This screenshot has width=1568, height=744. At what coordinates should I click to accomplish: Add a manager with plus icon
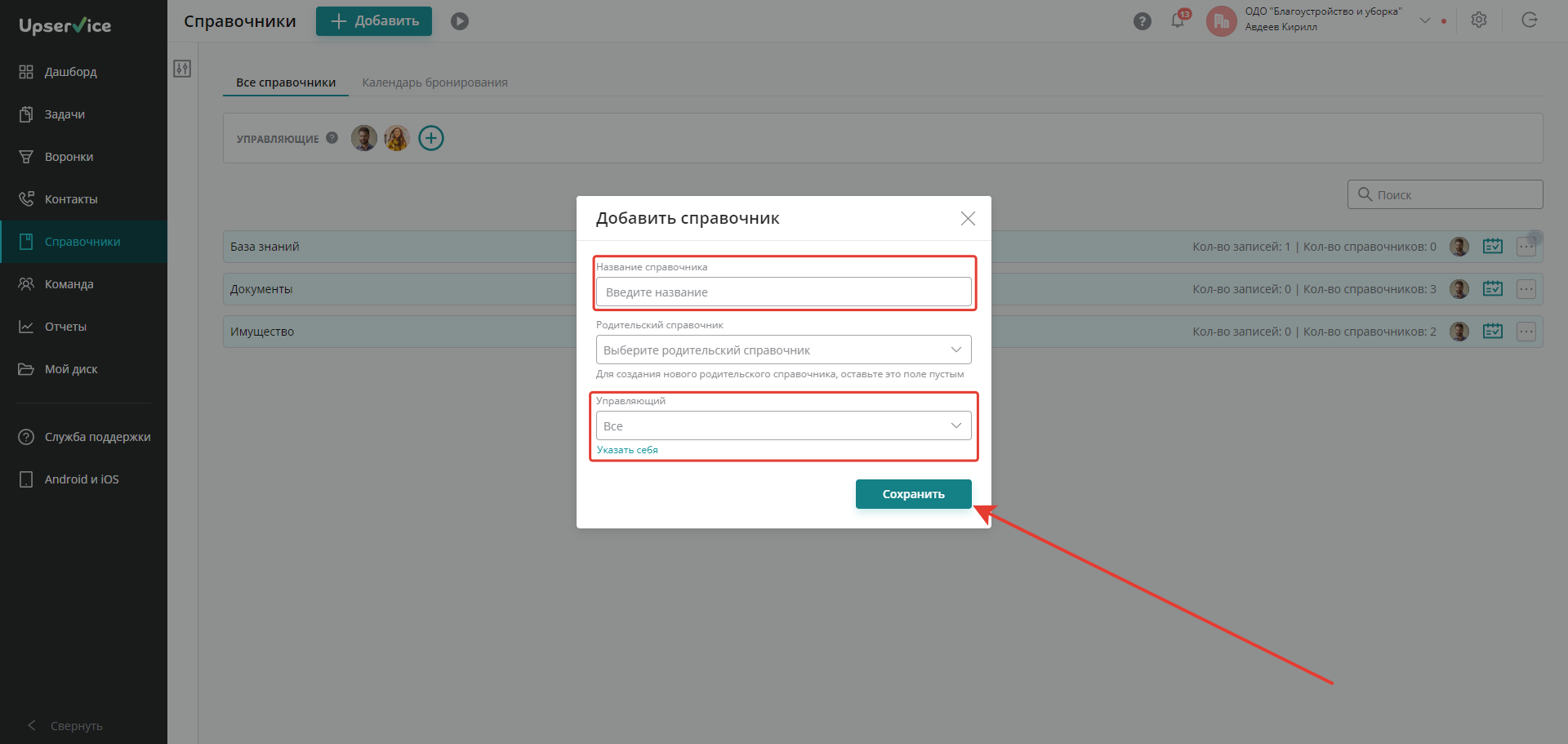(431, 138)
